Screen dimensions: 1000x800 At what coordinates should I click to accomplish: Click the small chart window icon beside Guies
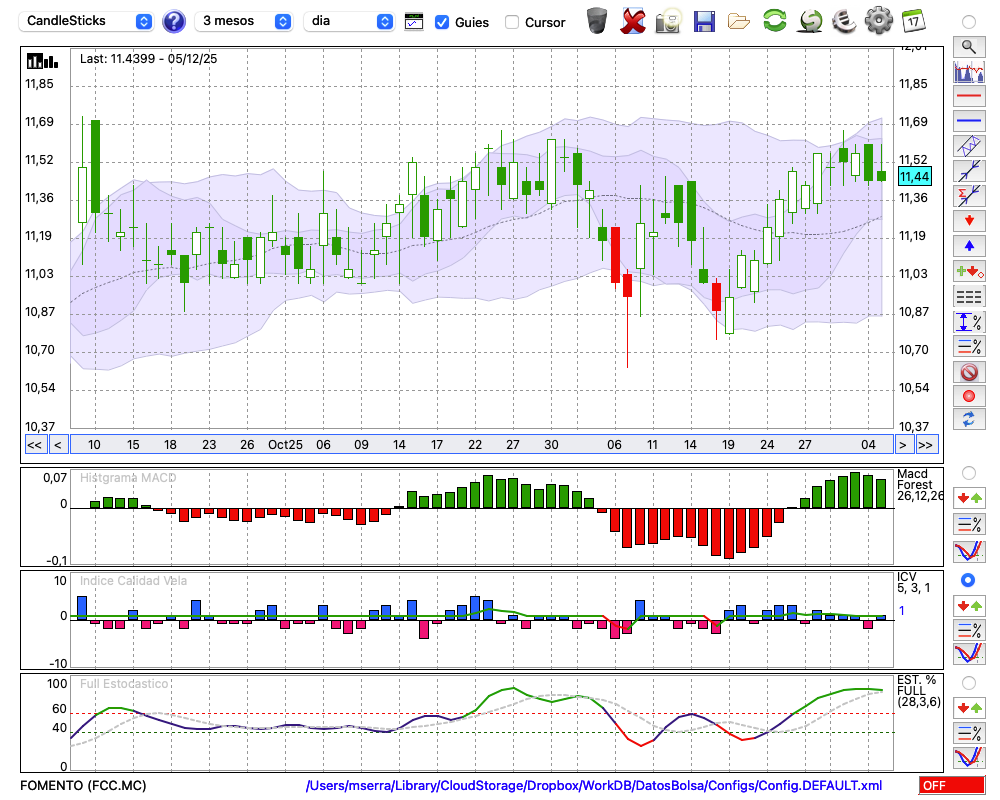(414, 22)
